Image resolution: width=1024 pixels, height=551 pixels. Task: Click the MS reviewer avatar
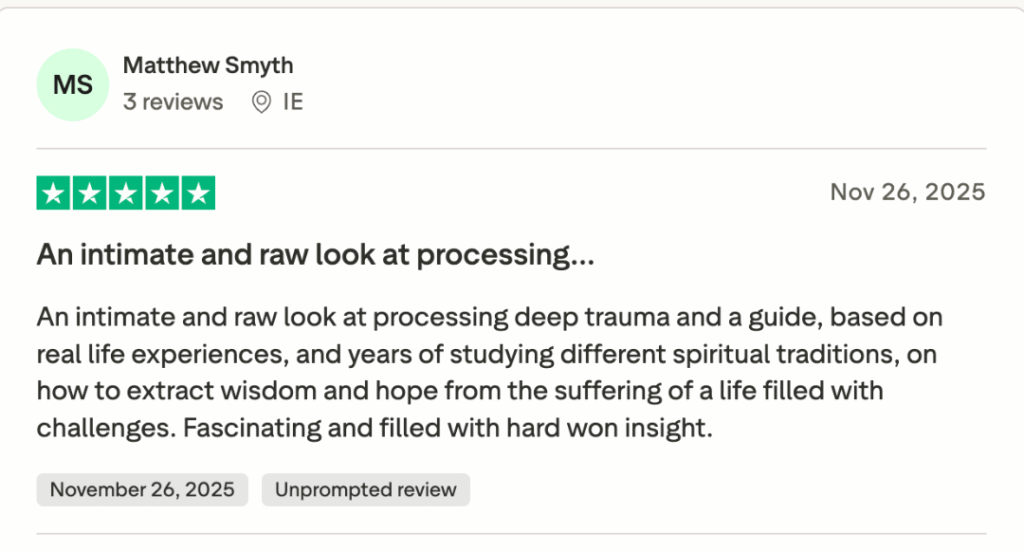pyautogui.click(x=73, y=84)
